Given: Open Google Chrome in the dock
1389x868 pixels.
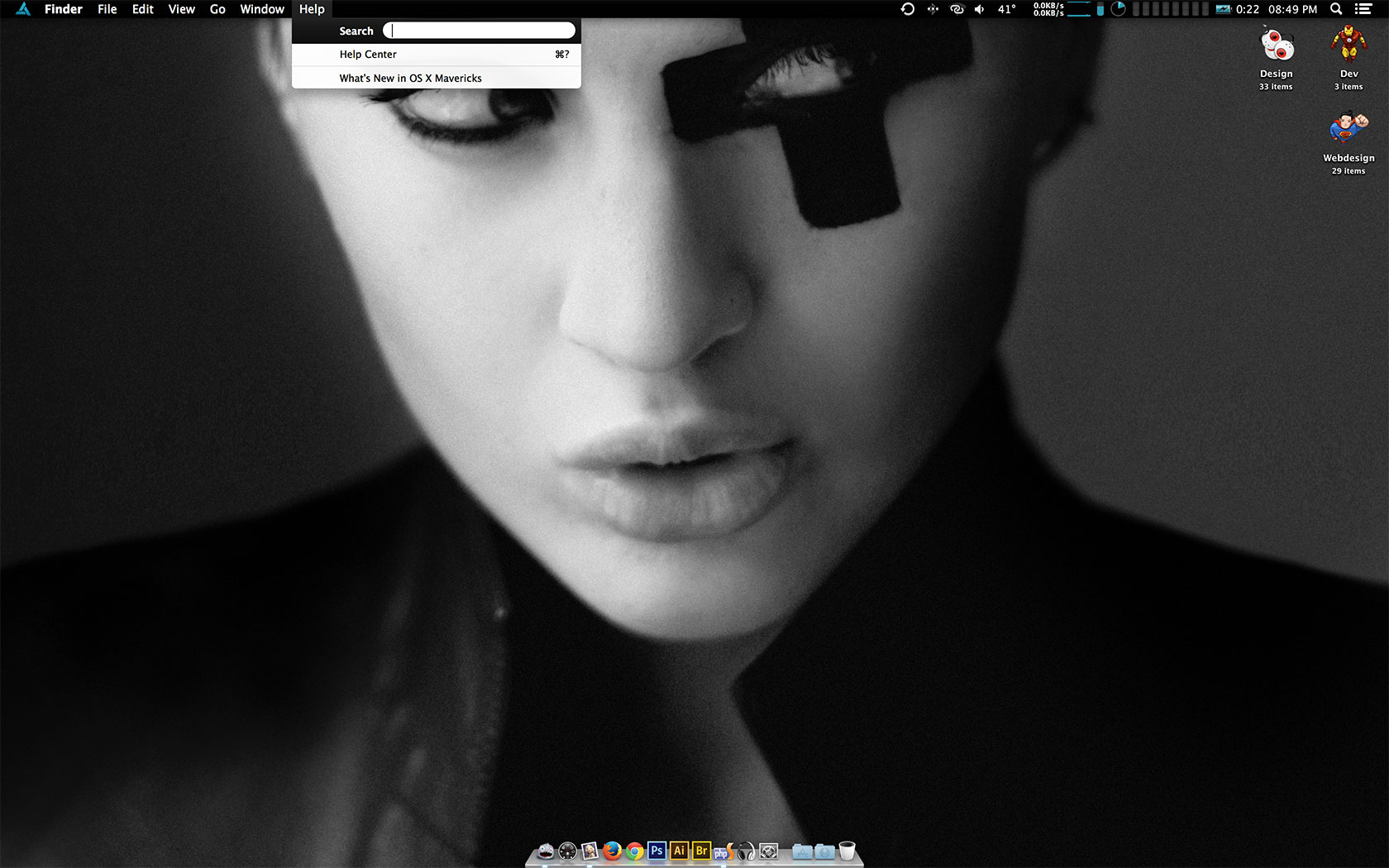Looking at the screenshot, I should tap(634, 851).
